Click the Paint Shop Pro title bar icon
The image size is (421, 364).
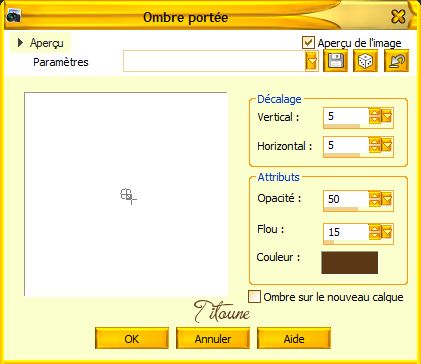13,16
